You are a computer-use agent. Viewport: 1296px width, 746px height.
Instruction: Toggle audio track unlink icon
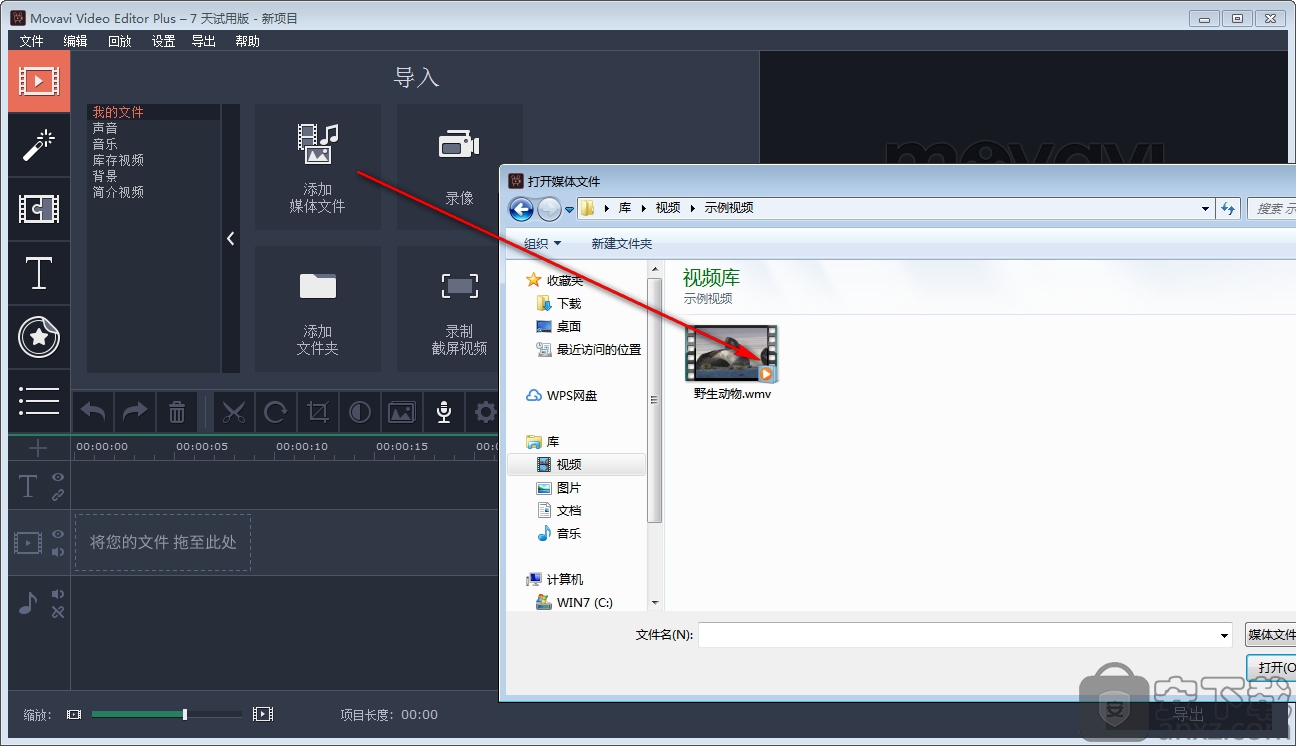click(58, 611)
